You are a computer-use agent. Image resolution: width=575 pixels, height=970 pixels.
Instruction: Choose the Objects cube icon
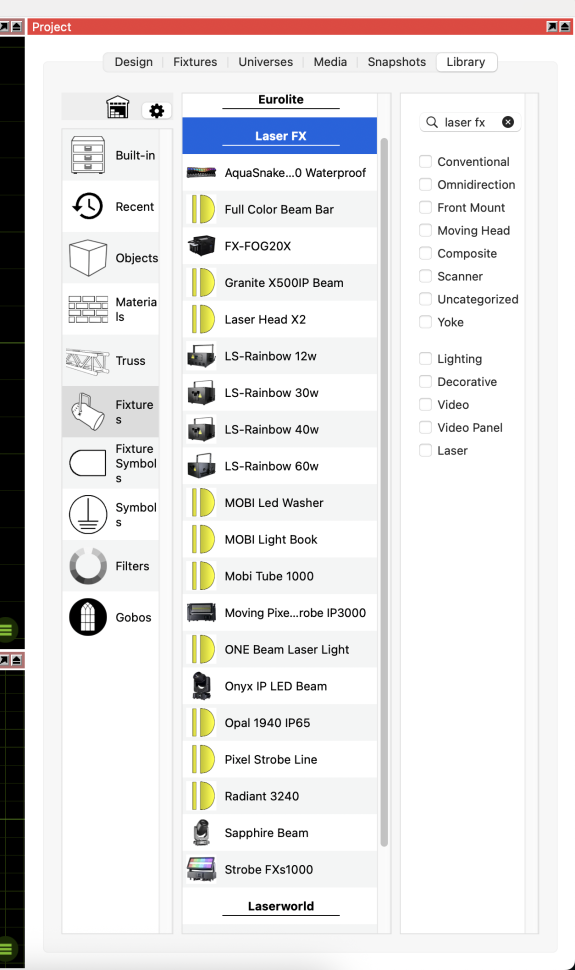pyautogui.click(x=87, y=257)
